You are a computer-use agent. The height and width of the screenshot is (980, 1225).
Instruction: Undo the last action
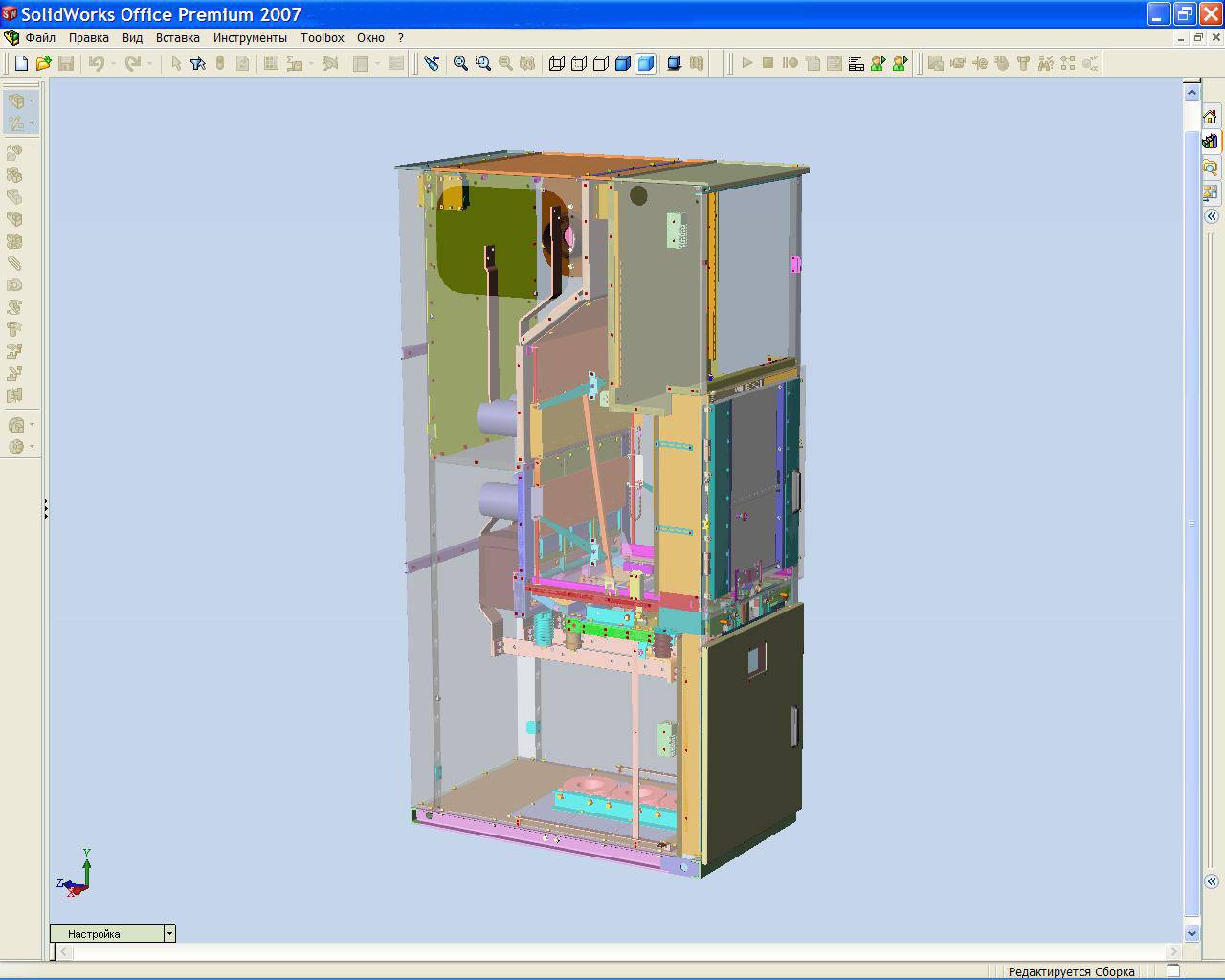tap(96, 63)
